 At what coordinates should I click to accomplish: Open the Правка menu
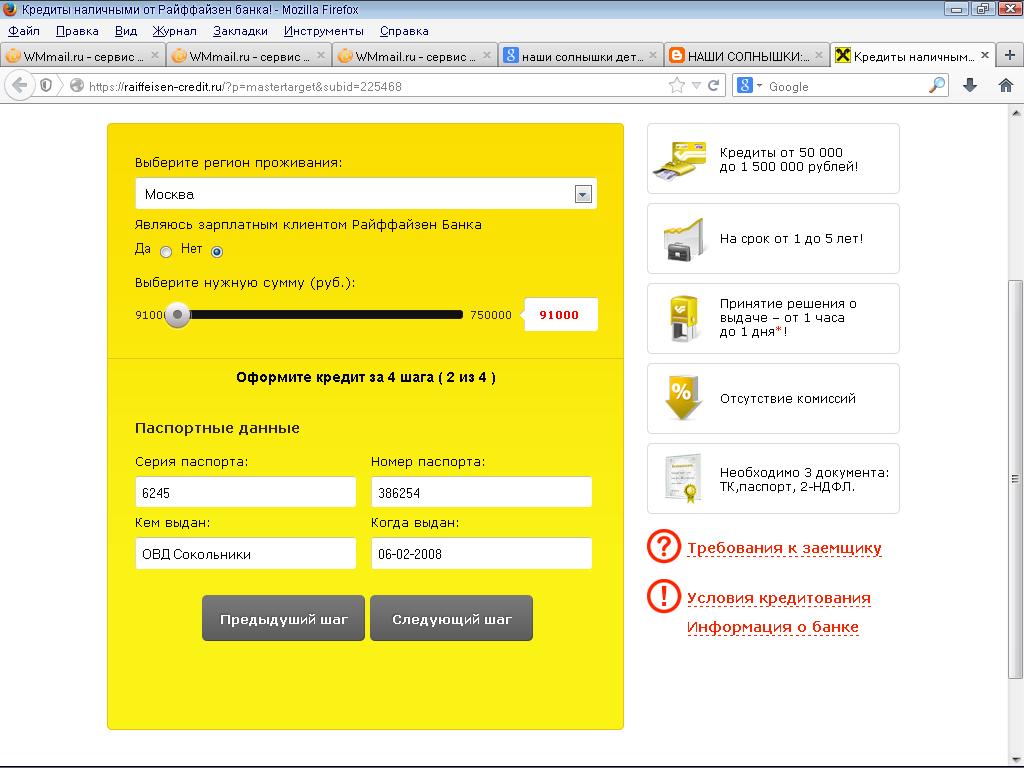[77, 31]
